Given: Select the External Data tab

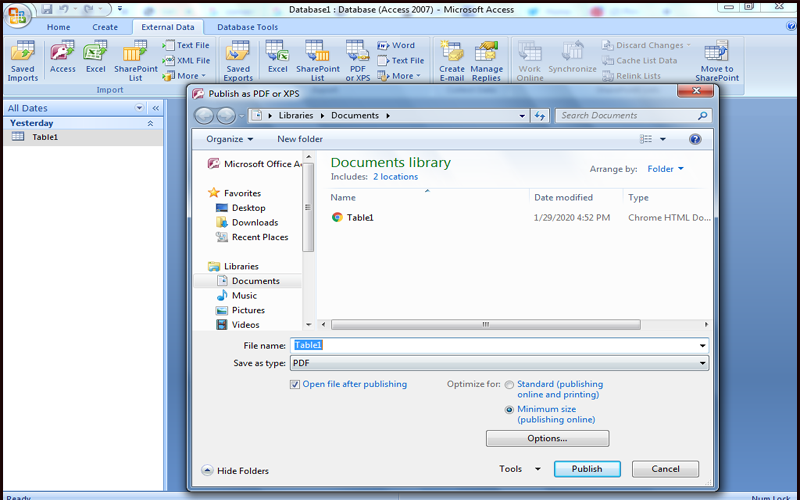Looking at the screenshot, I should [x=168, y=27].
